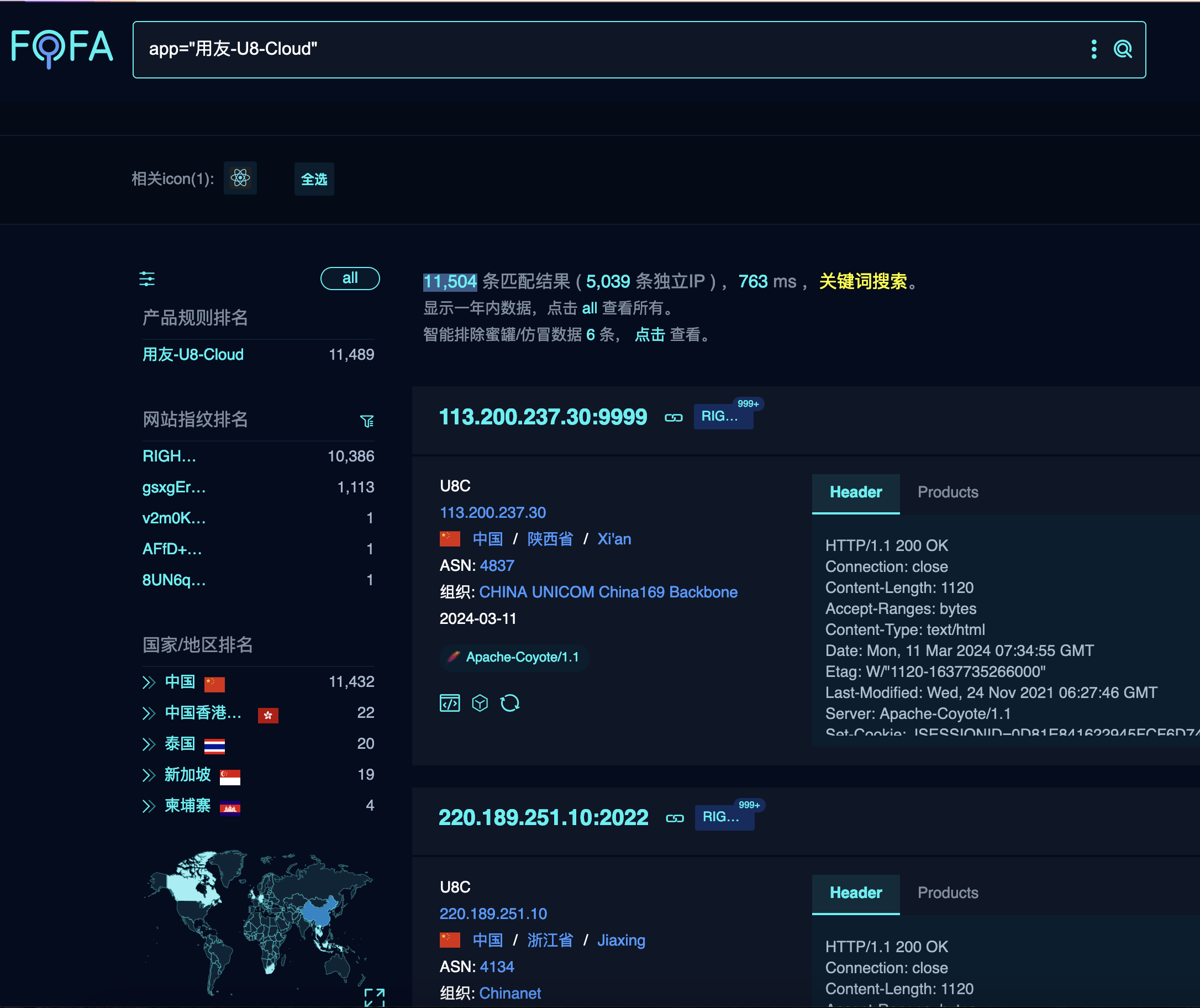The height and width of the screenshot is (1008, 1200).
Task: Expand the 中国 country entry
Action: point(149,681)
